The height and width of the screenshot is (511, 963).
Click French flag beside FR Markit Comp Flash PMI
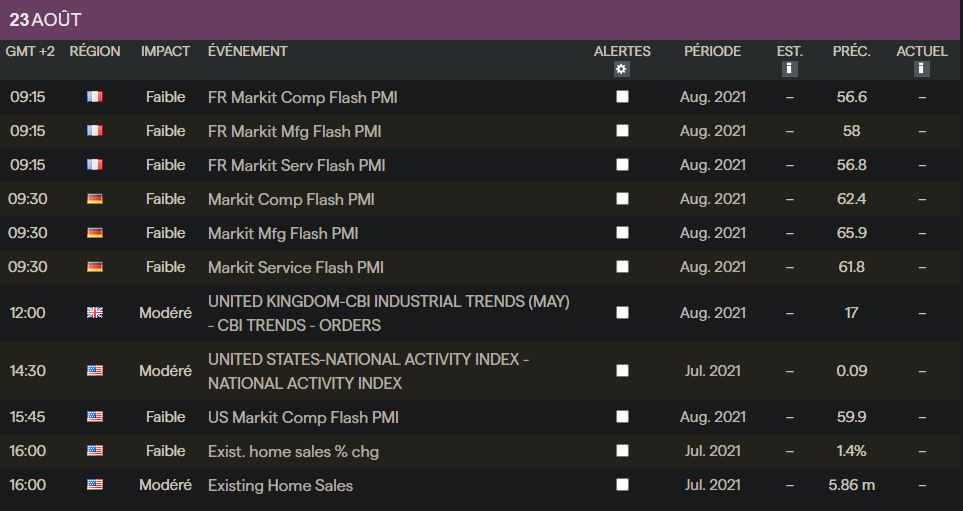point(95,97)
